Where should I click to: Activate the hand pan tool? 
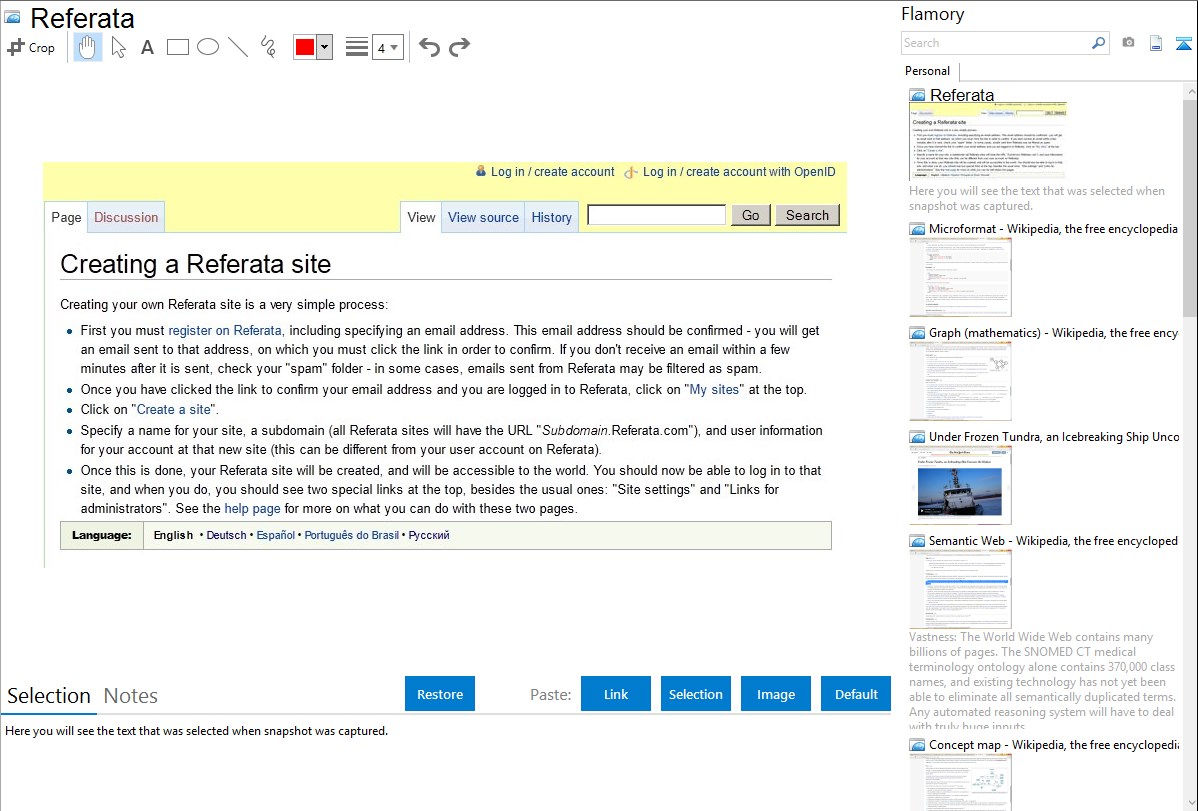pos(87,47)
